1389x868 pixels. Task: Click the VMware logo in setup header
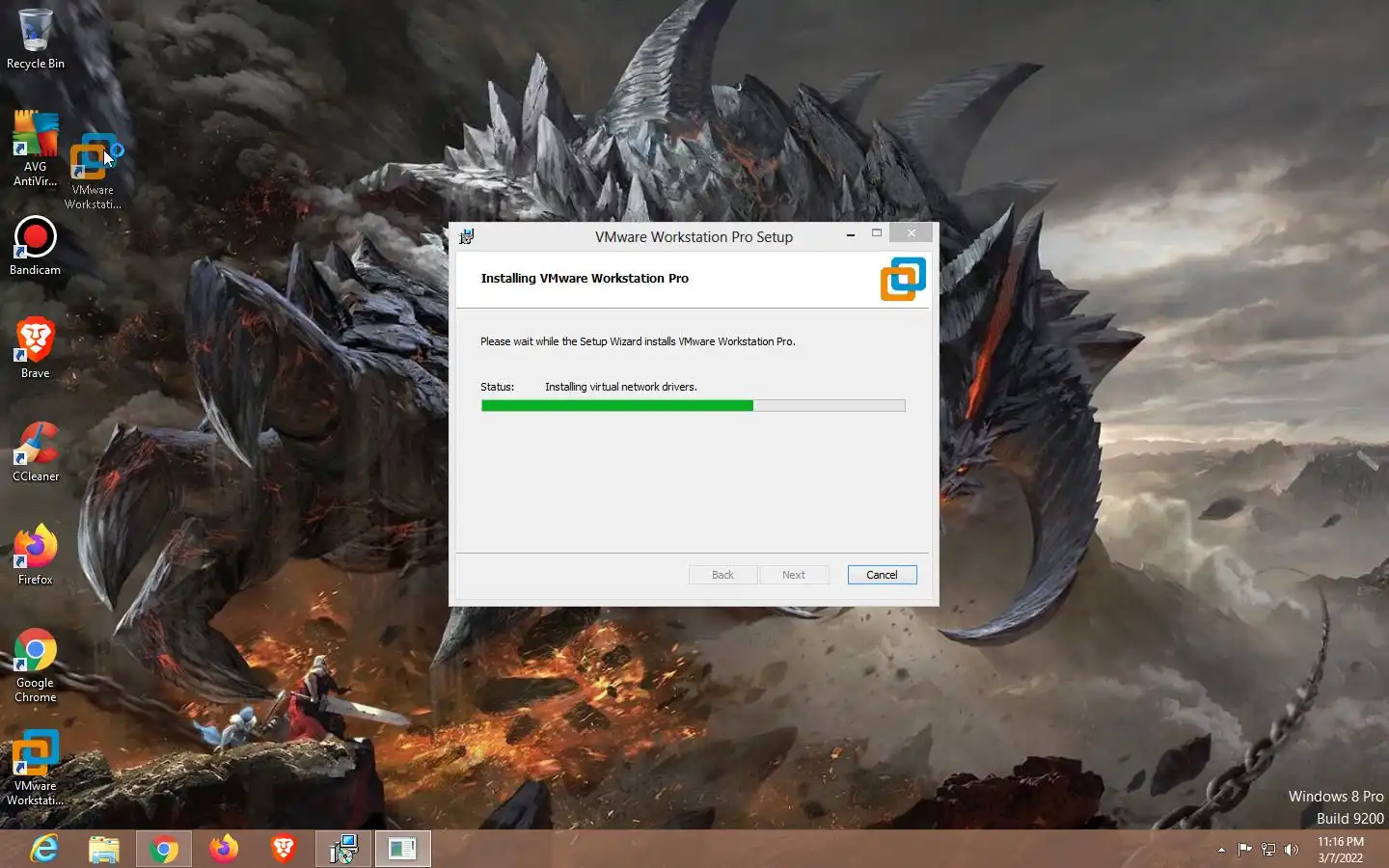click(x=903, y=279)
